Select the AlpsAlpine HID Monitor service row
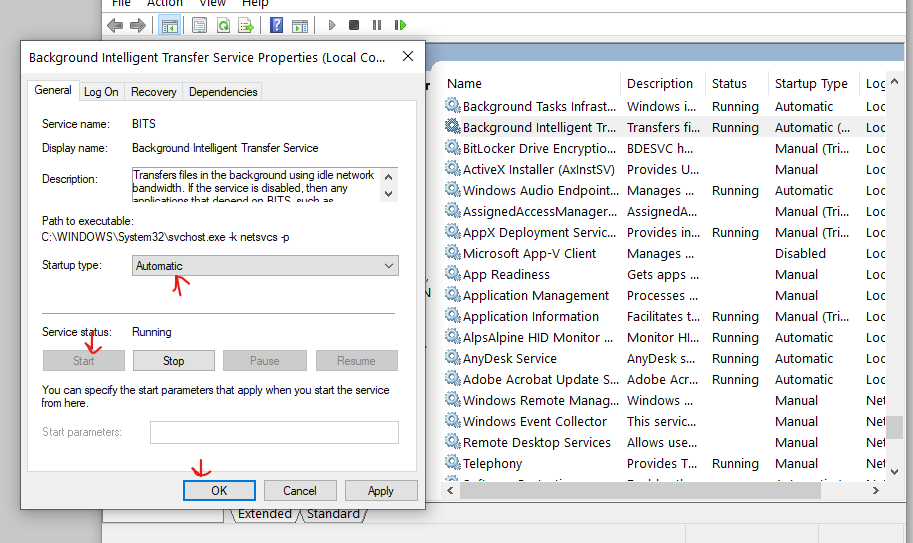This screenshot has width=913, height=543. click(664, 337)
